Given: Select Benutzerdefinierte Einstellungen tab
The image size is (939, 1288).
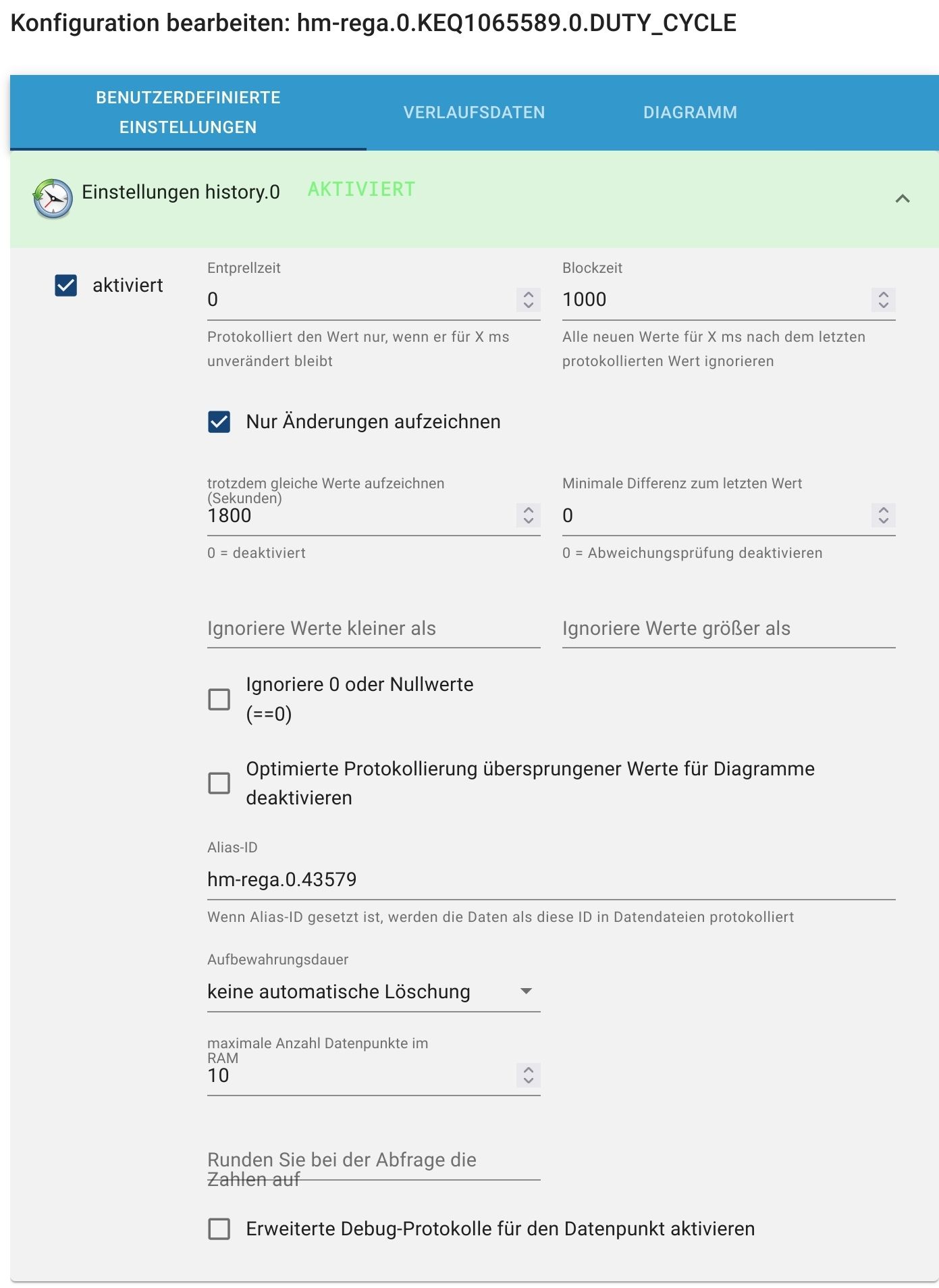Looking at the screenshot, I should click(188, 113).
